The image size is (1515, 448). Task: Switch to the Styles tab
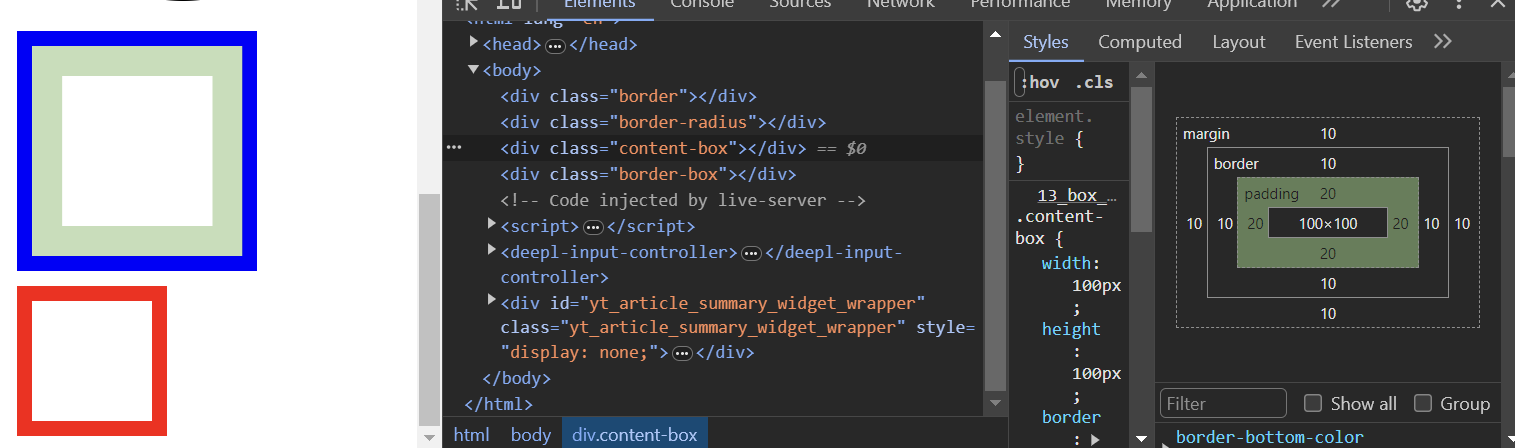pos(1046,42)
